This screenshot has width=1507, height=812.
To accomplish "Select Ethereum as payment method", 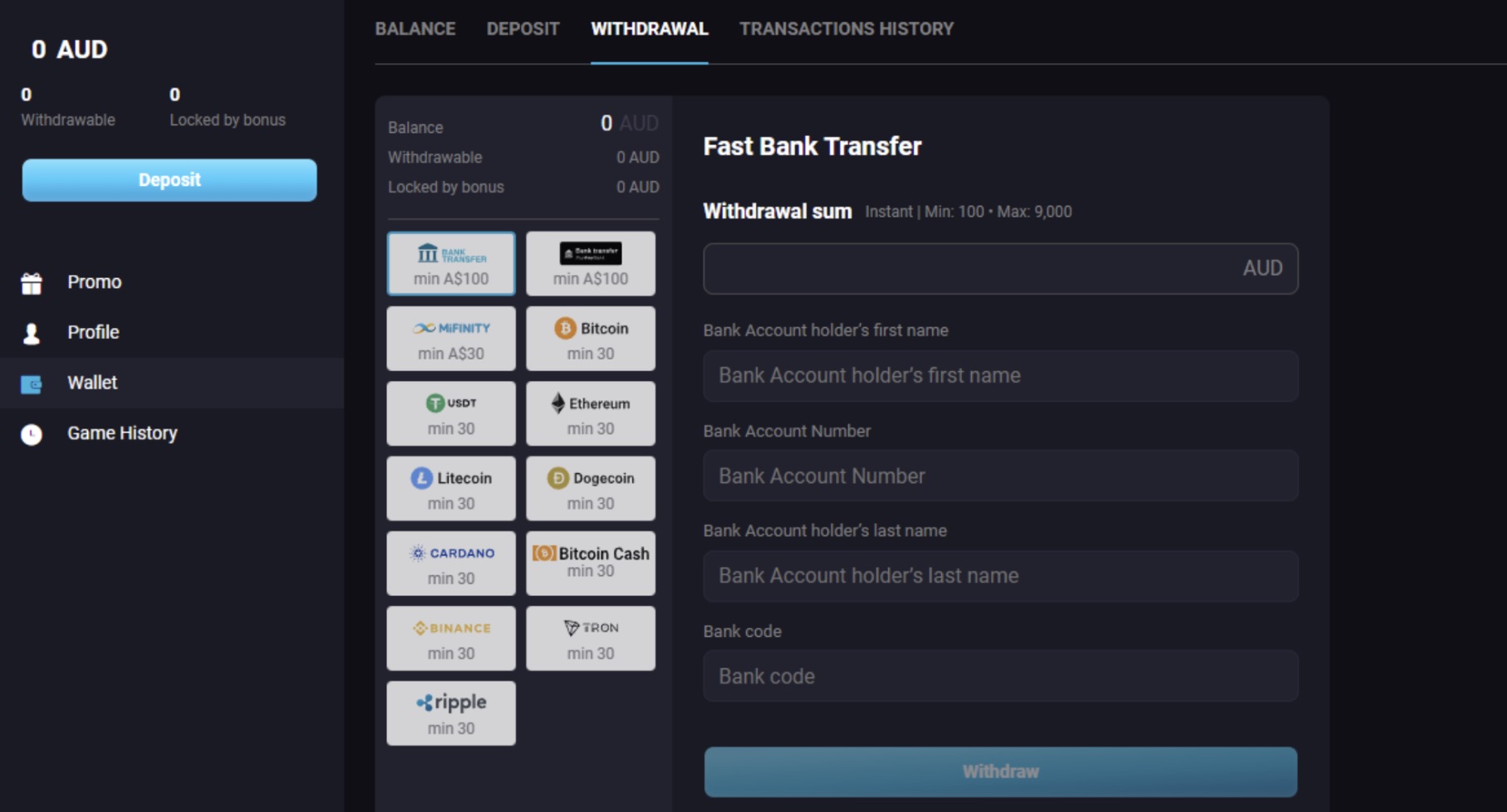I will pos(591,413).
